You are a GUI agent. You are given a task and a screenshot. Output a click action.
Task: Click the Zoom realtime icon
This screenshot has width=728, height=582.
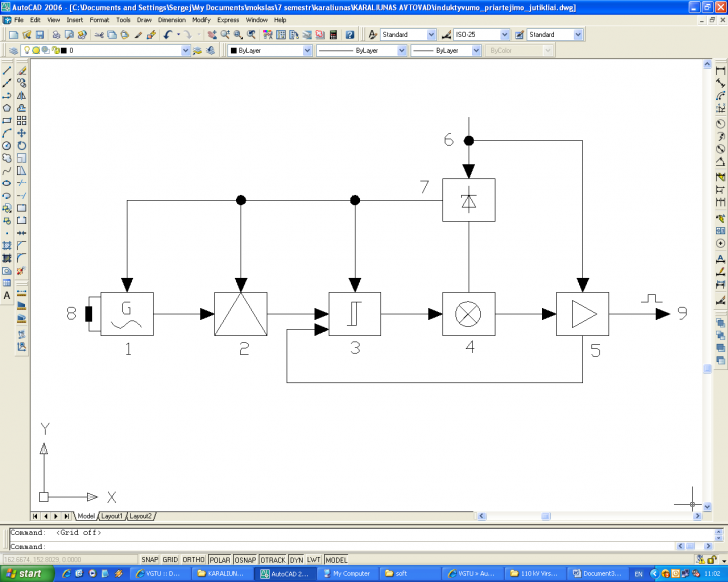(x=225, y=35)
